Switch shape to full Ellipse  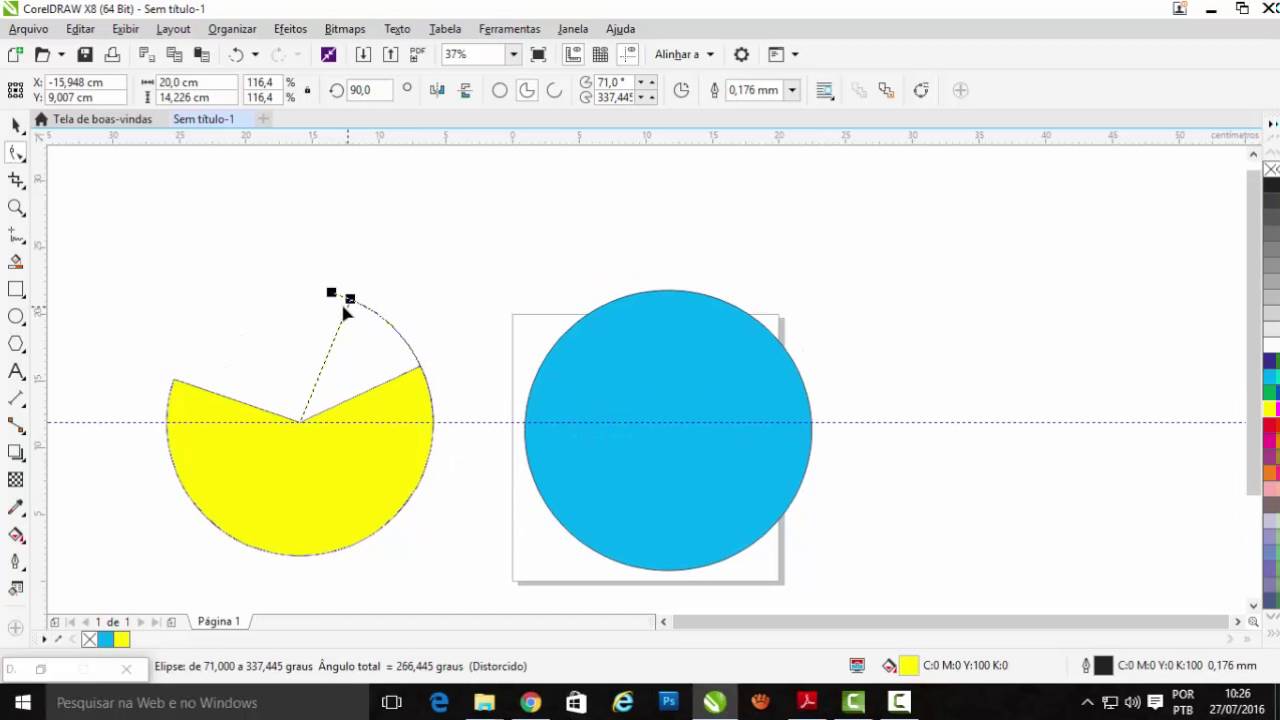point(499,90)
